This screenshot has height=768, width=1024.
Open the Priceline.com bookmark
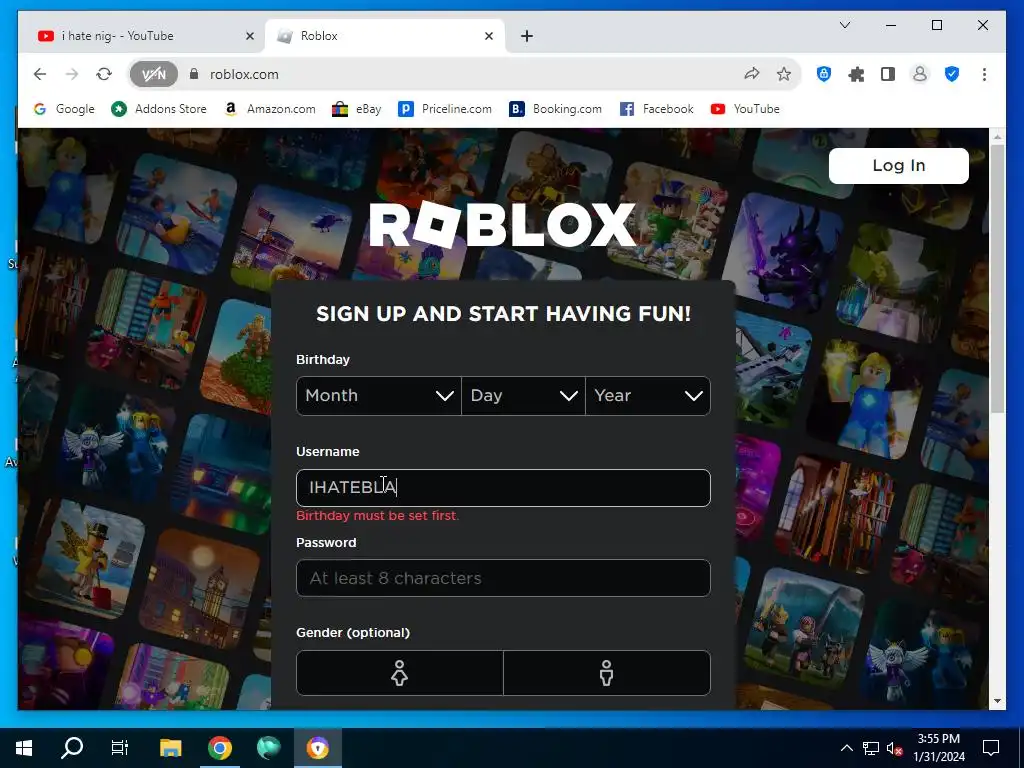point(445,109)
